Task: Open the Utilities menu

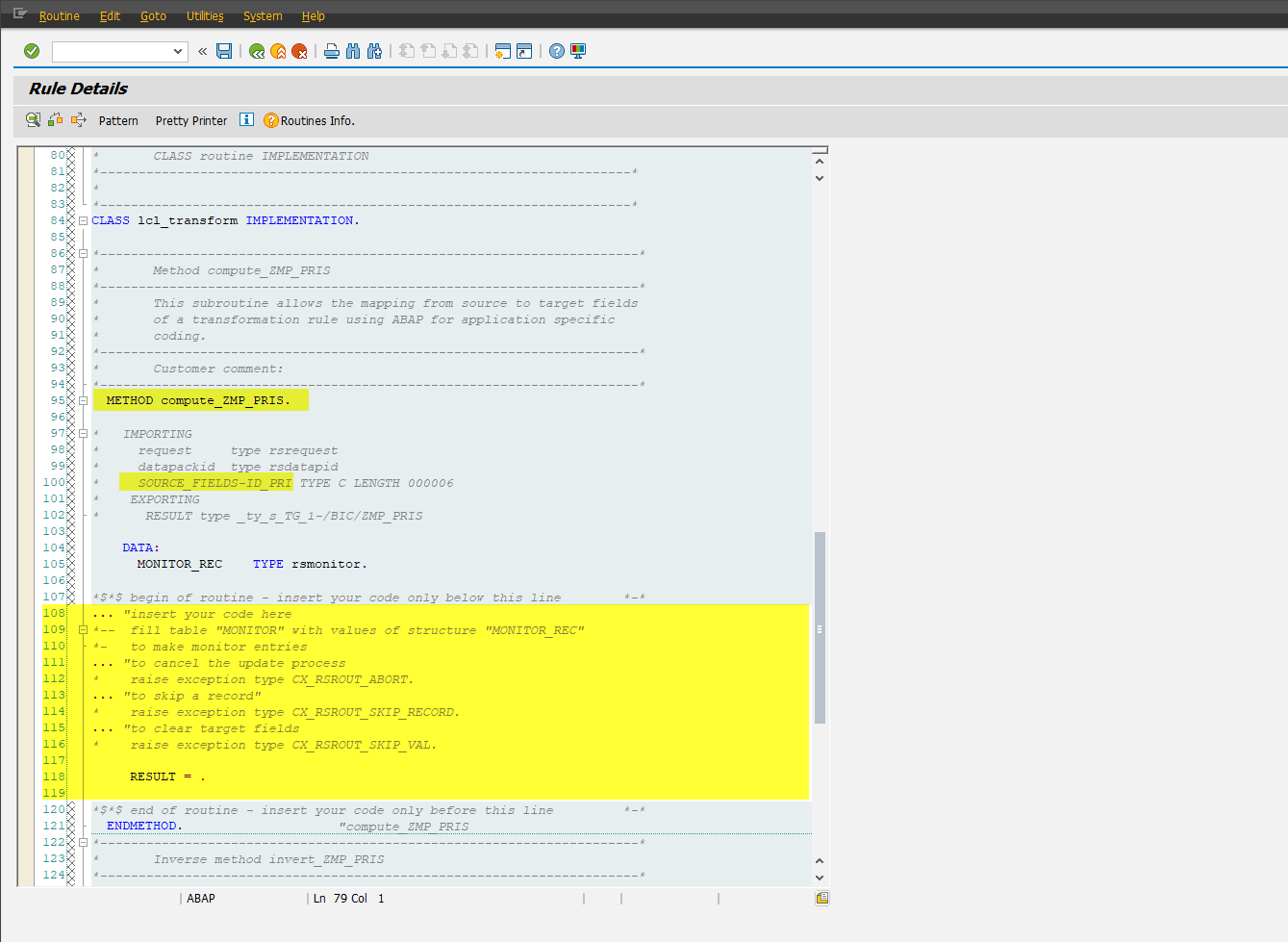Action: (x=204, y=15)
